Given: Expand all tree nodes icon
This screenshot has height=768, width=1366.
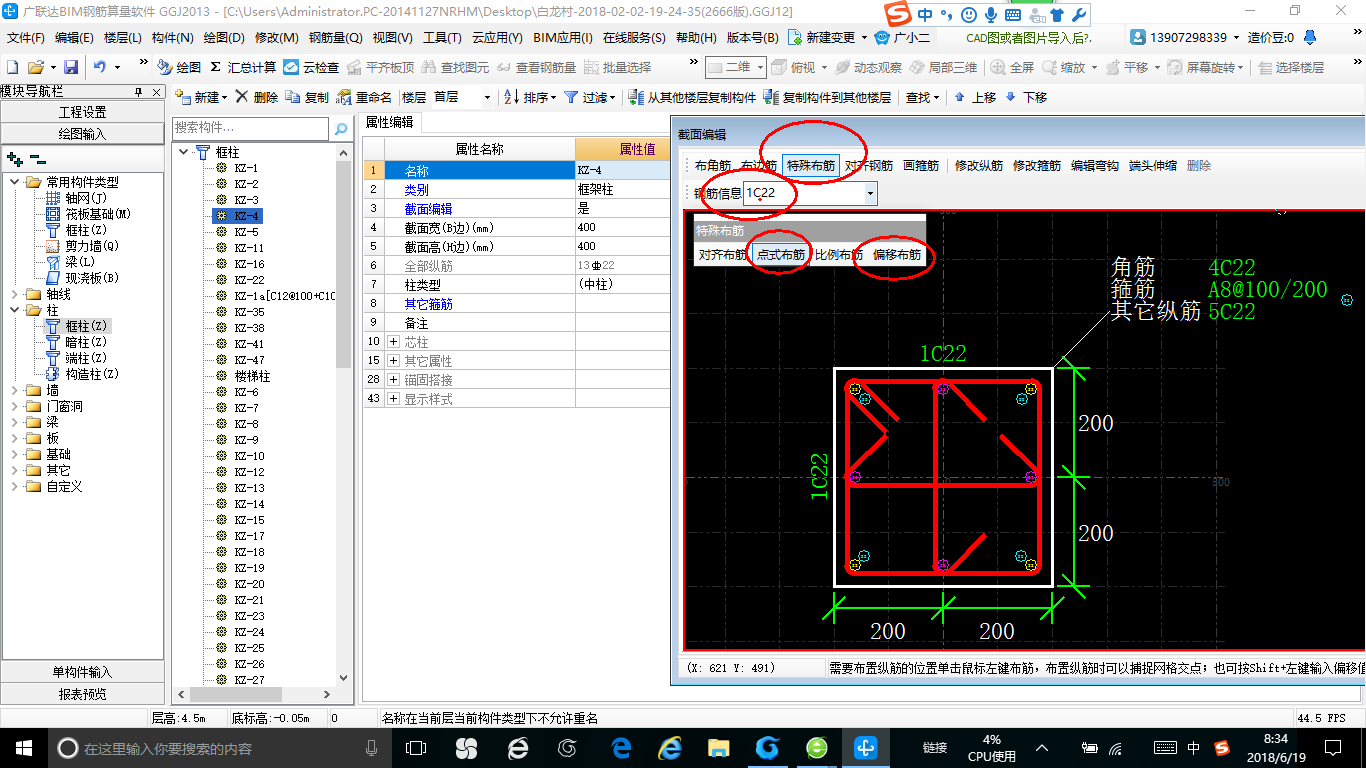Looking at the screenshot, I should [x=14, y=158].
